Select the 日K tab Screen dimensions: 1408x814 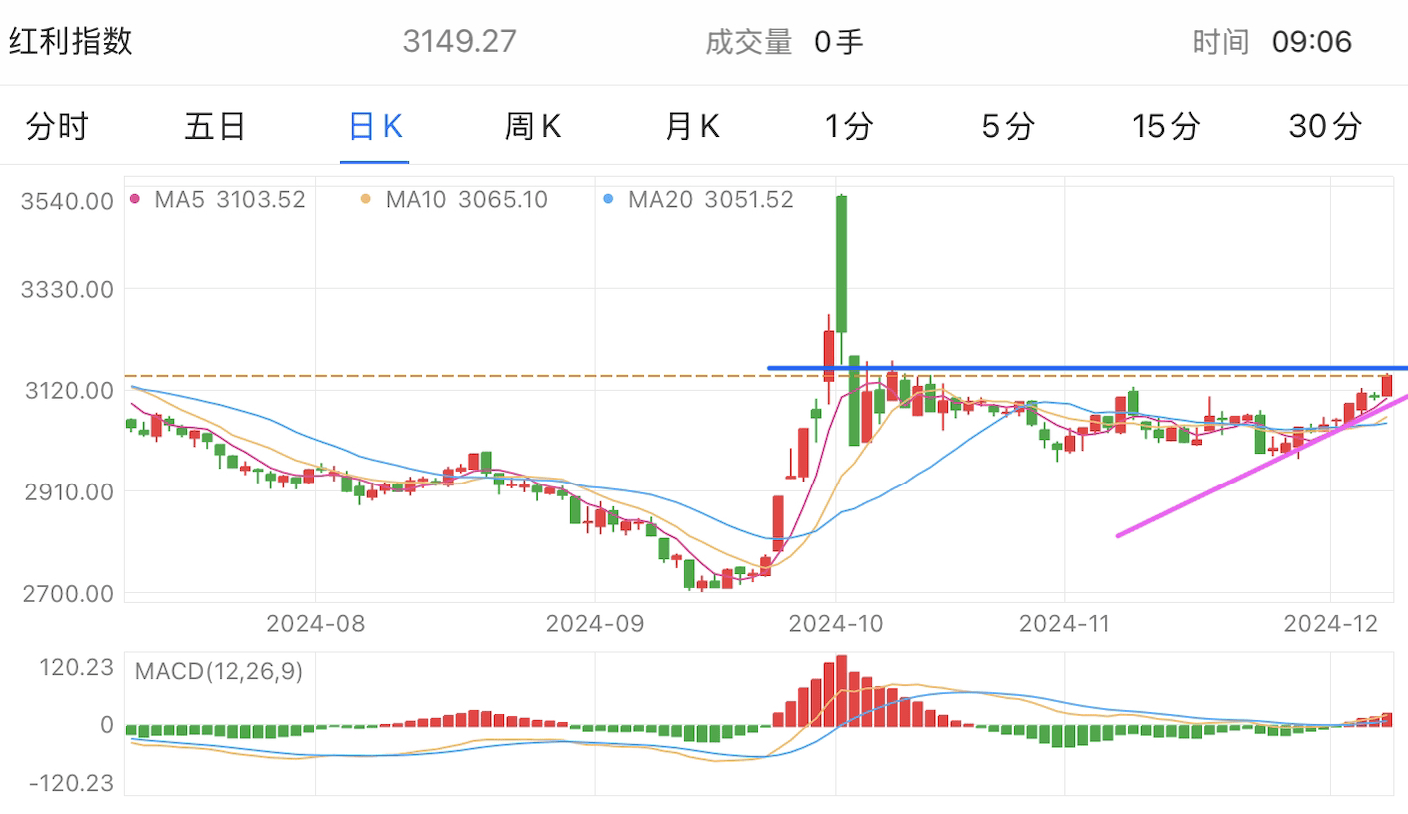pyautogui.click(x=375, y=127)
